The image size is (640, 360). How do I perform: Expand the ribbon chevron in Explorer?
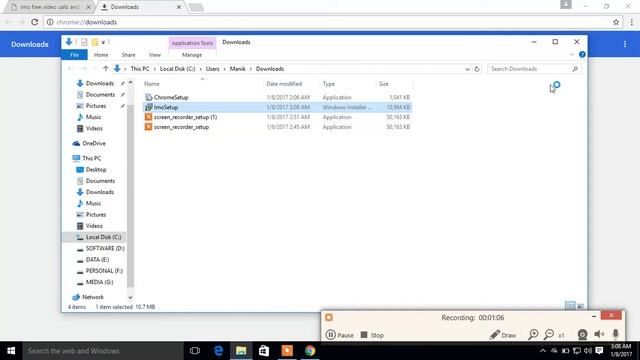572,55
